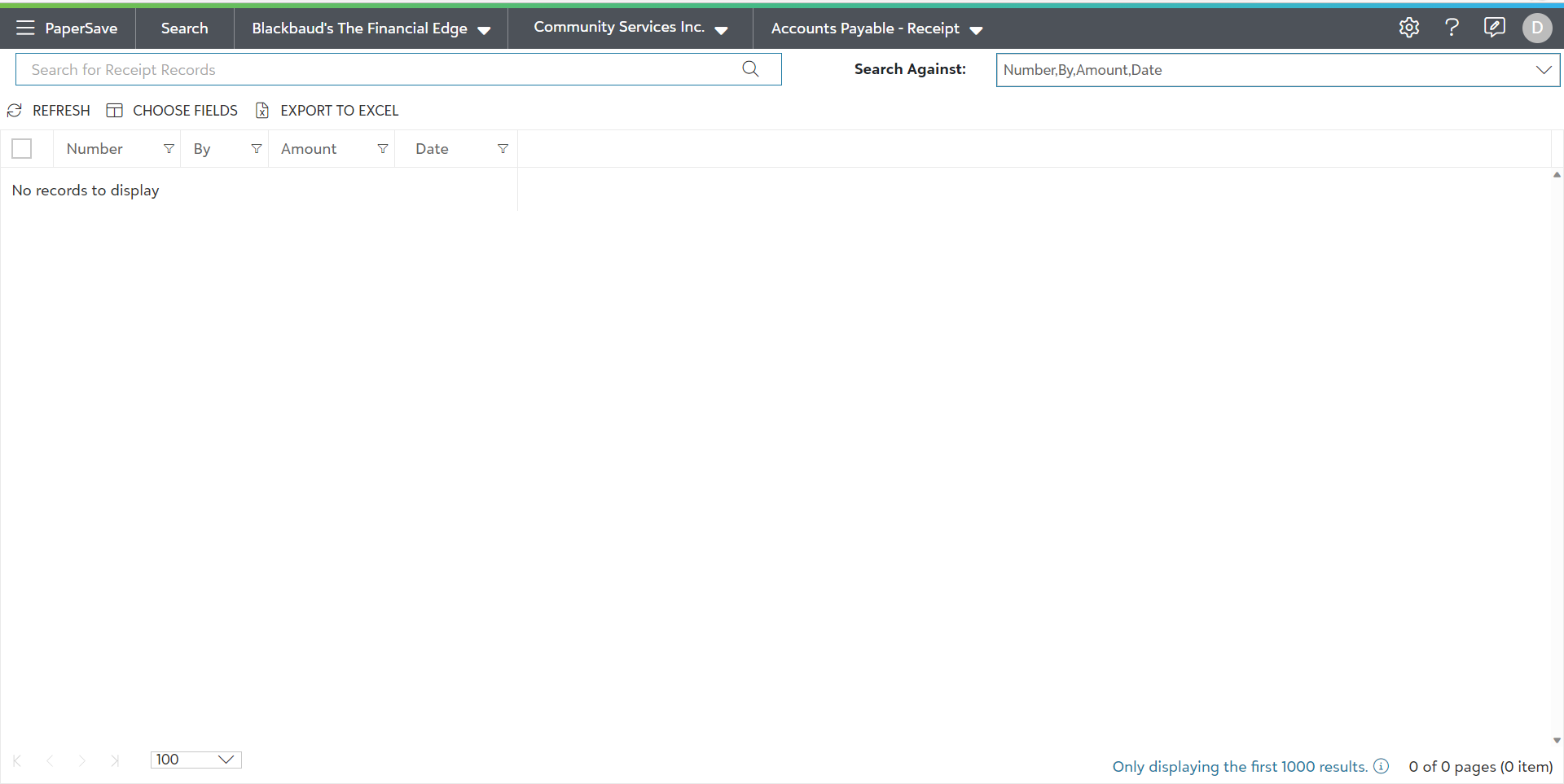
Task: Filter the Amount column
Action: pos(382,149)
